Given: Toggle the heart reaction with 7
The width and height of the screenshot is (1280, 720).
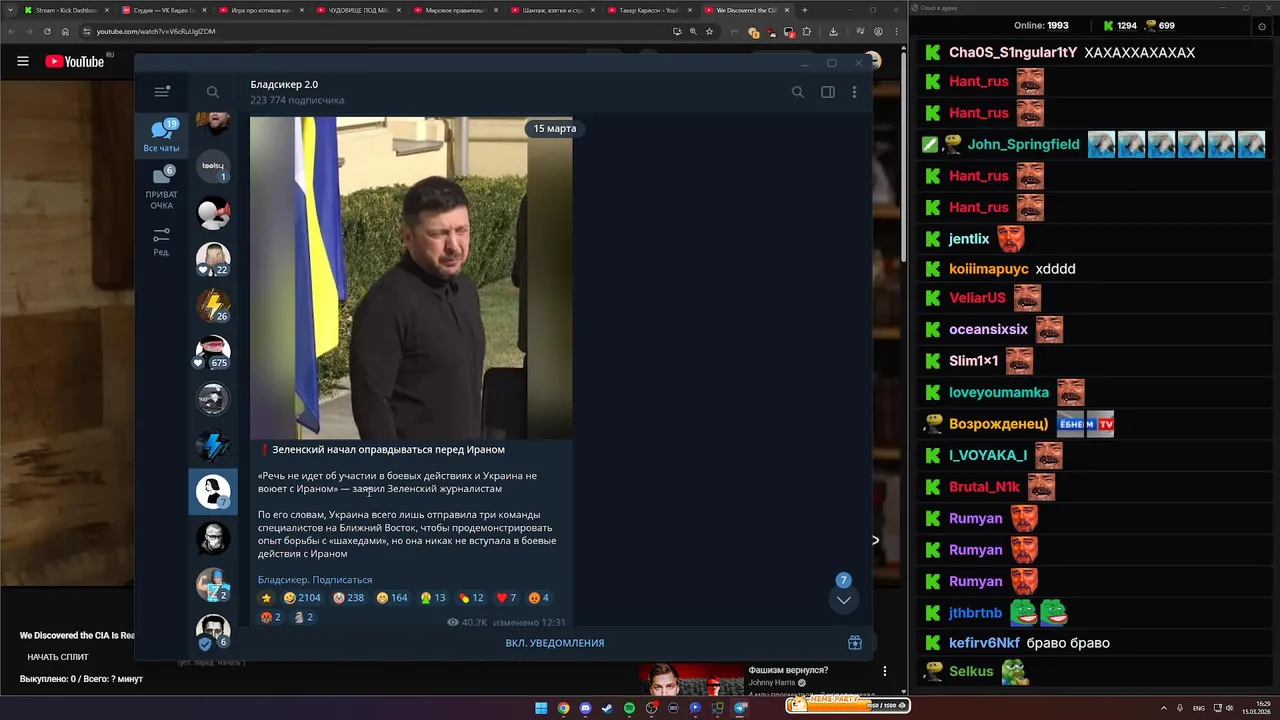Looking at the screenshot, I should 506,598.
